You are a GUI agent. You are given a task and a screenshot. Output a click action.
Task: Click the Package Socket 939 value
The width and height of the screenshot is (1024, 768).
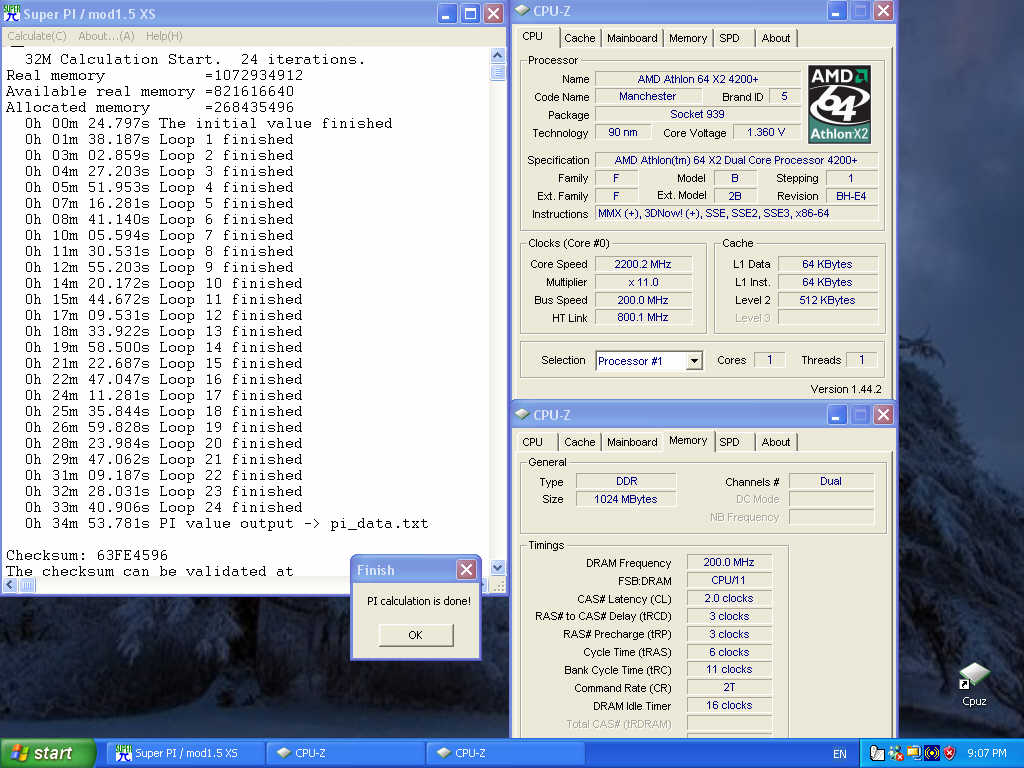pyautogui.click(x=697, y=114)
